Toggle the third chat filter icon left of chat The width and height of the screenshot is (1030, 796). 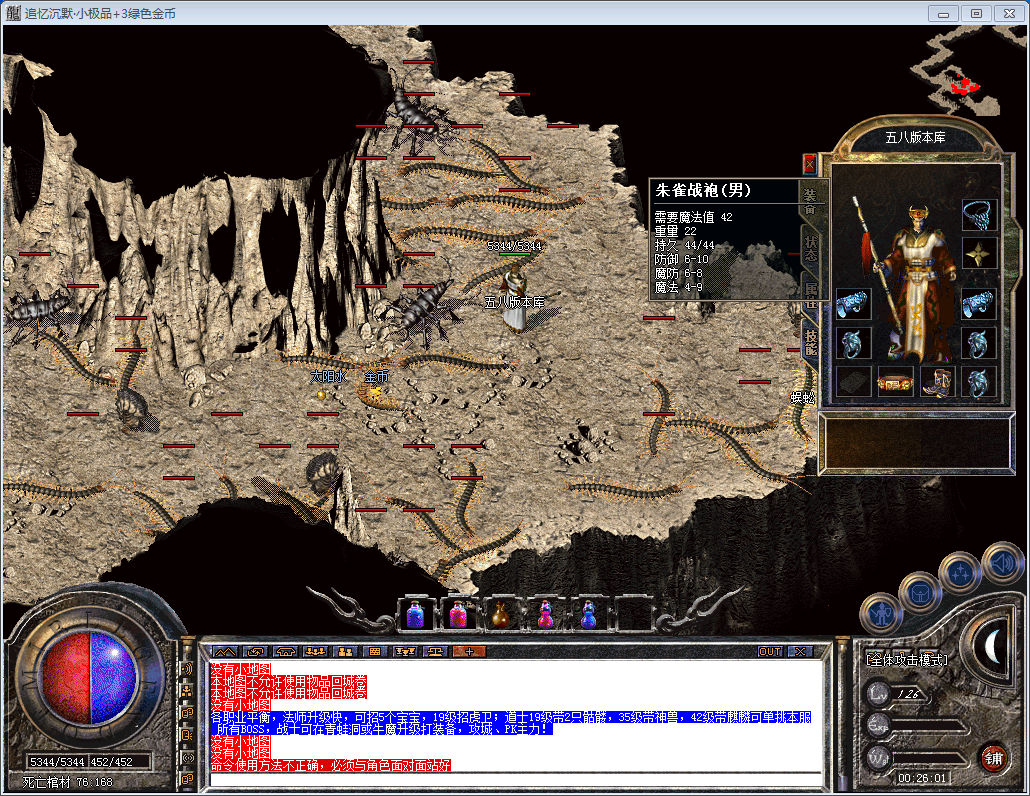[187, 713]
